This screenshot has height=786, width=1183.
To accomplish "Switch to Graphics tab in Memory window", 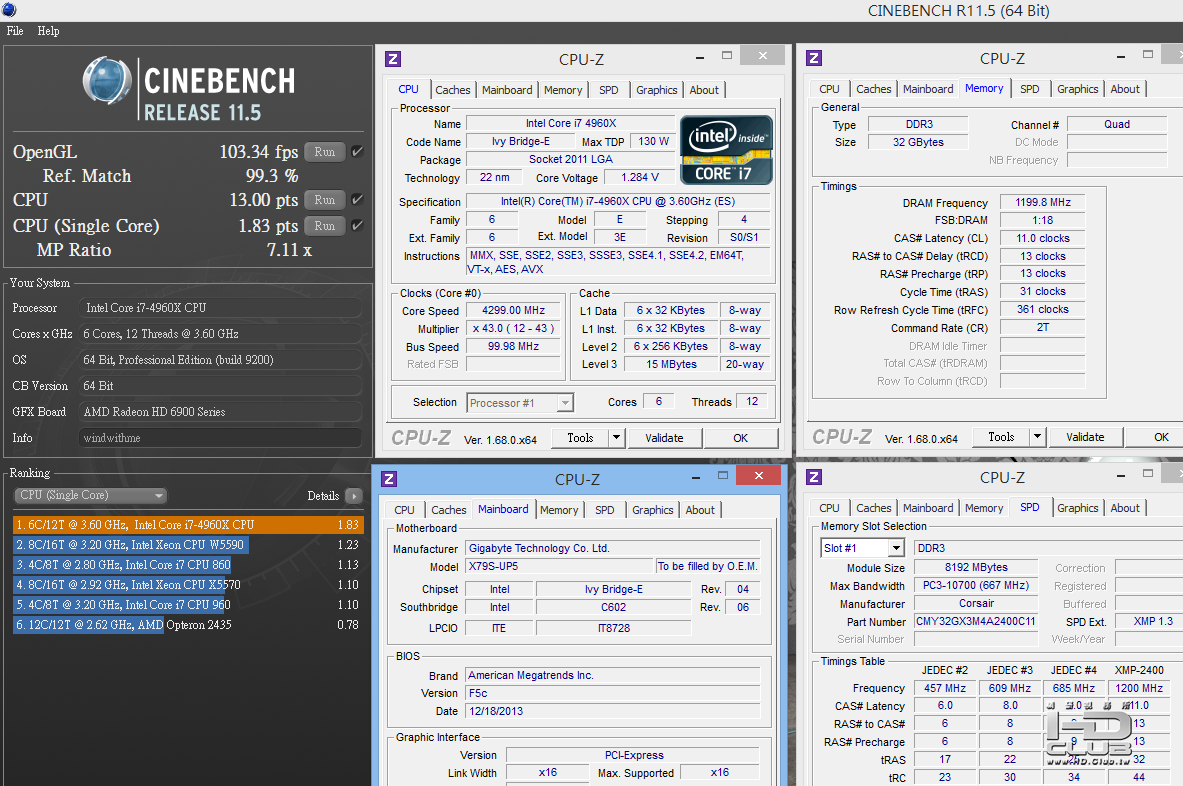I will coord(1077,89).
